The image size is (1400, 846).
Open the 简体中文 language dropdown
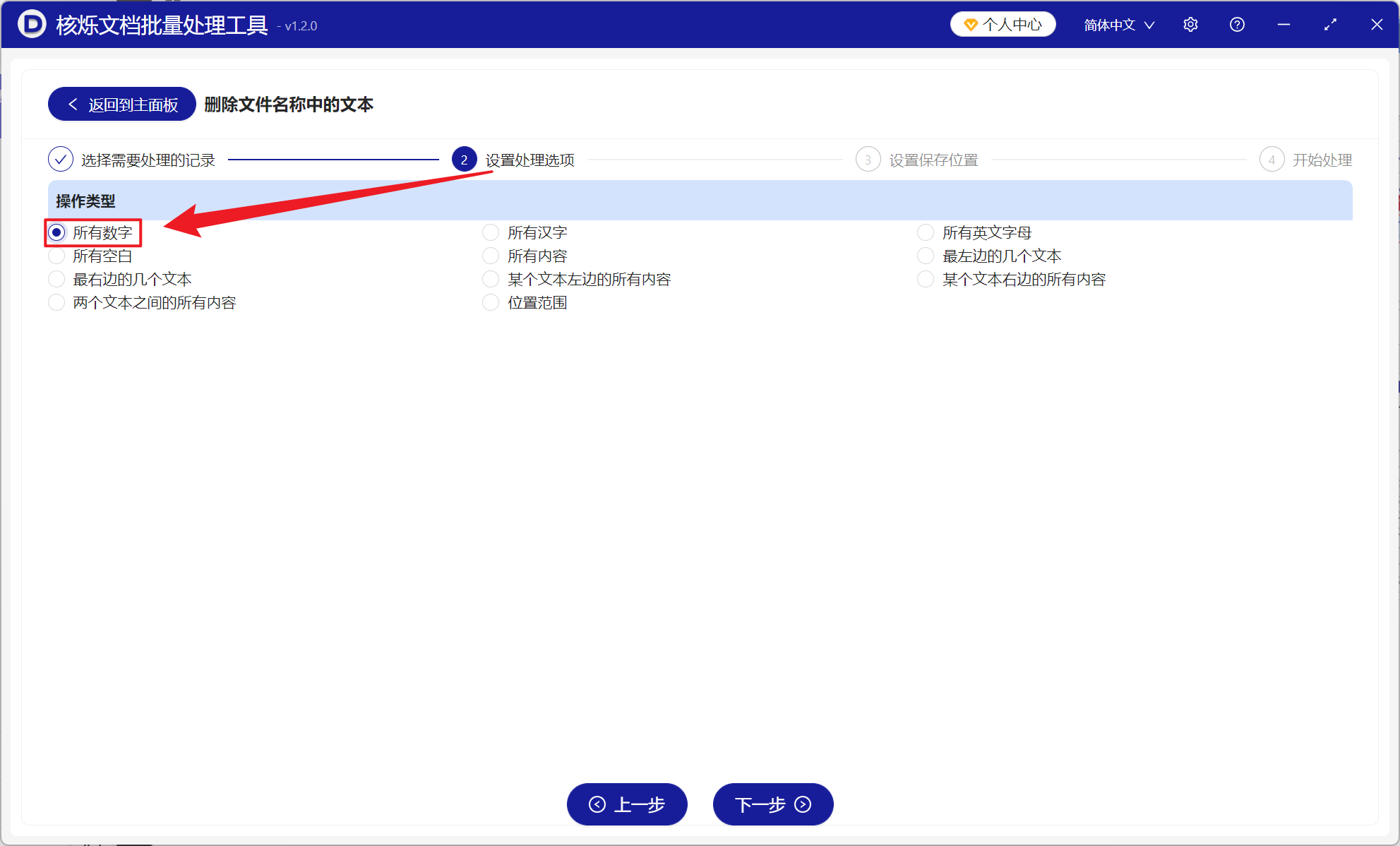[1118, 24]
